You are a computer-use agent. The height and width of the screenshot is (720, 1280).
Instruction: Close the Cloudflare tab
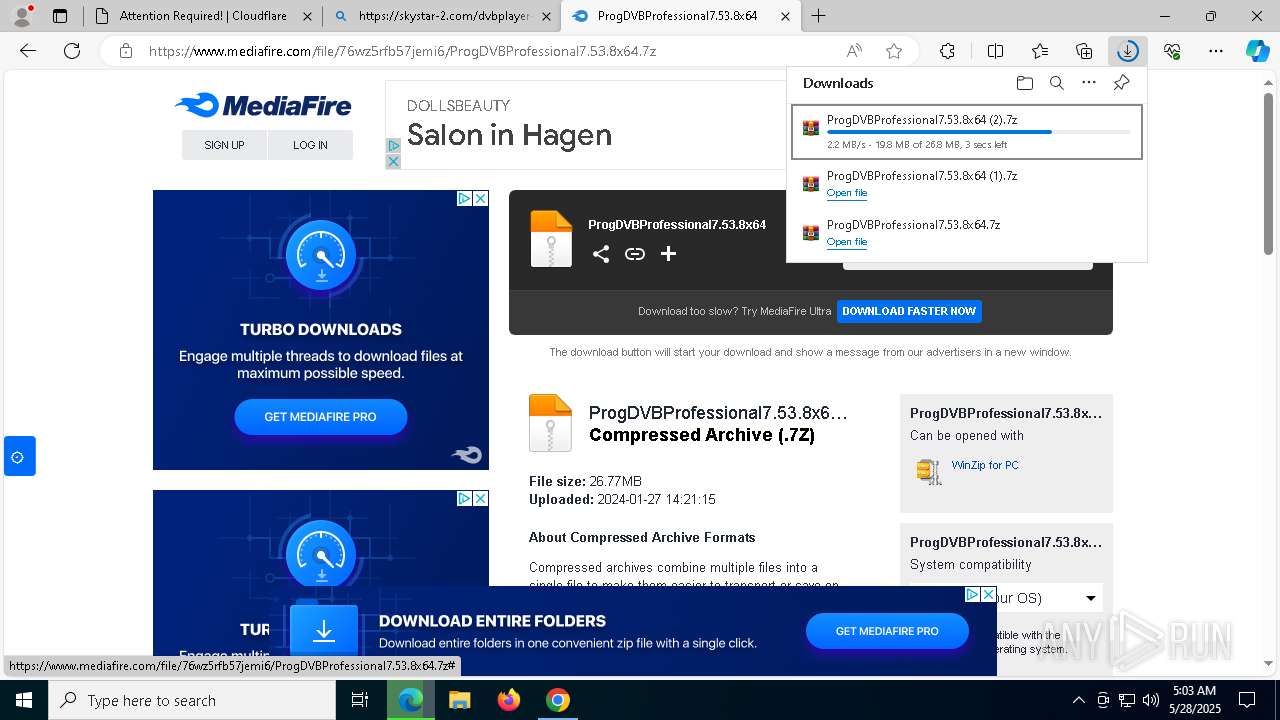pyautogui.click(x=307, y=16)
